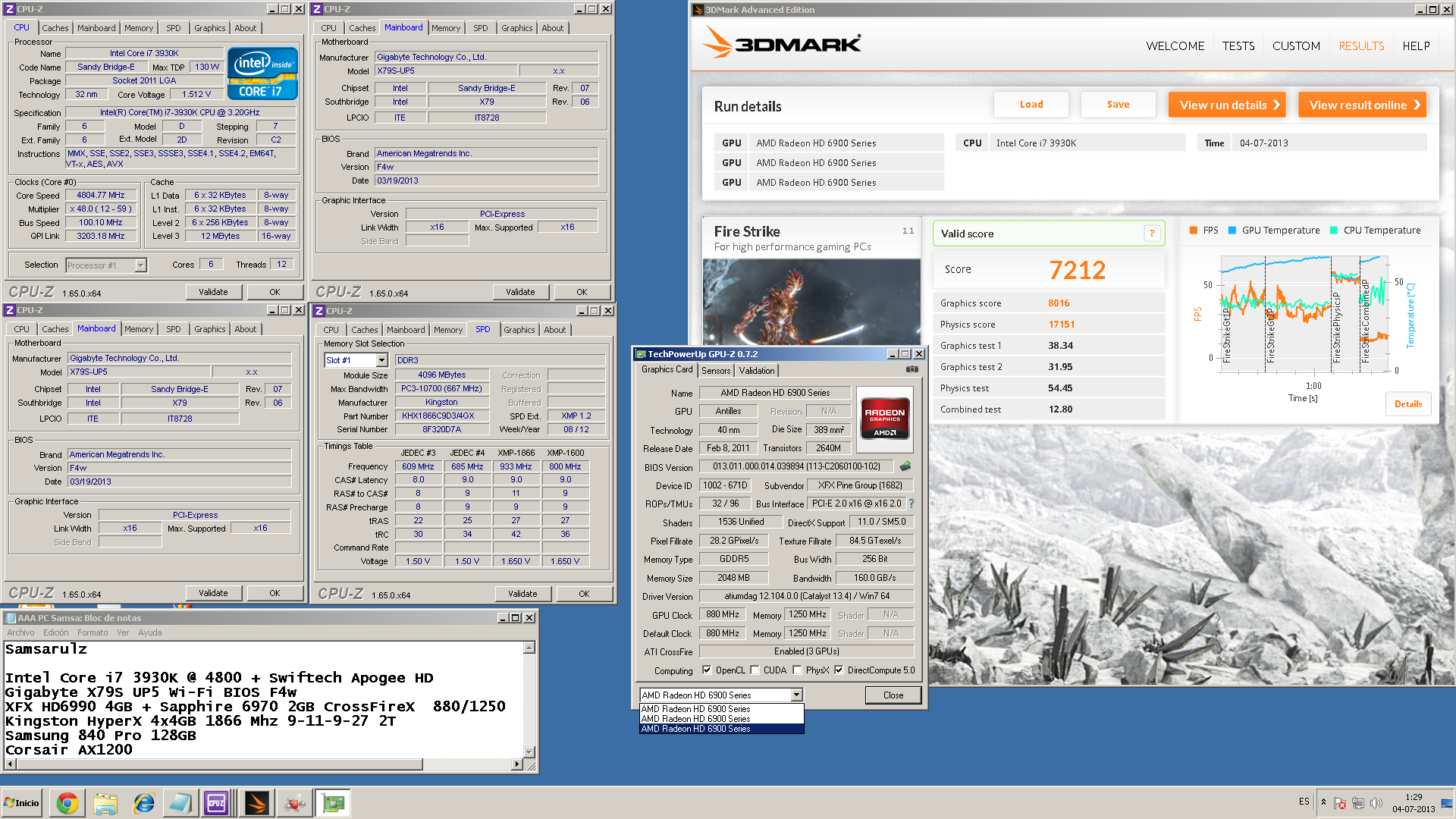
Task: Click the Notepad title bar icon
Action: 11,618
